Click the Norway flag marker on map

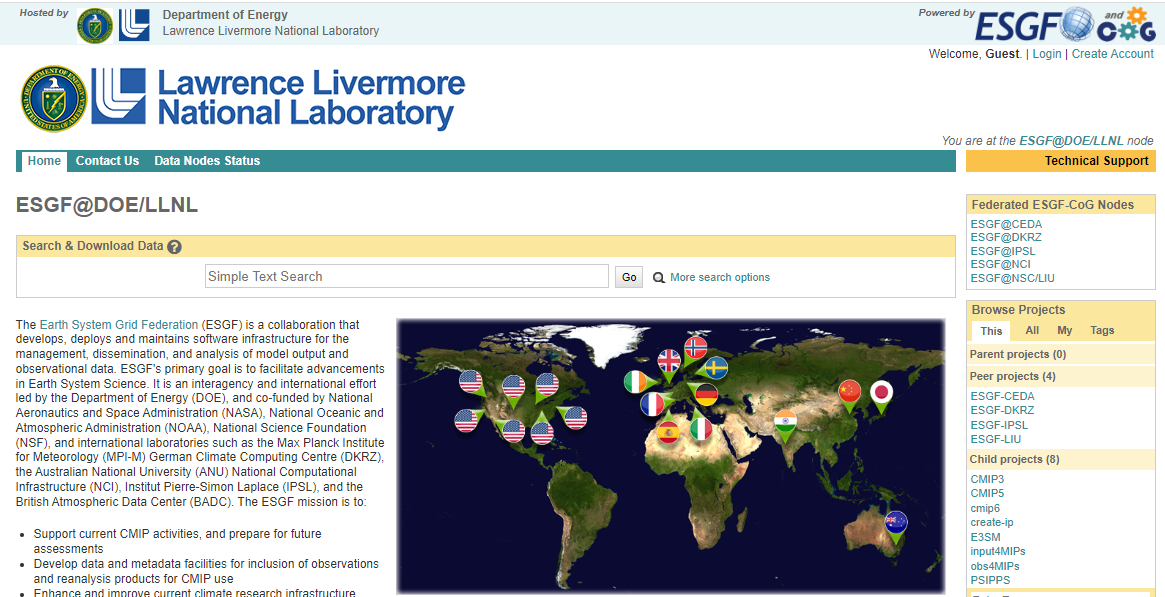click(x=695, y=348)
